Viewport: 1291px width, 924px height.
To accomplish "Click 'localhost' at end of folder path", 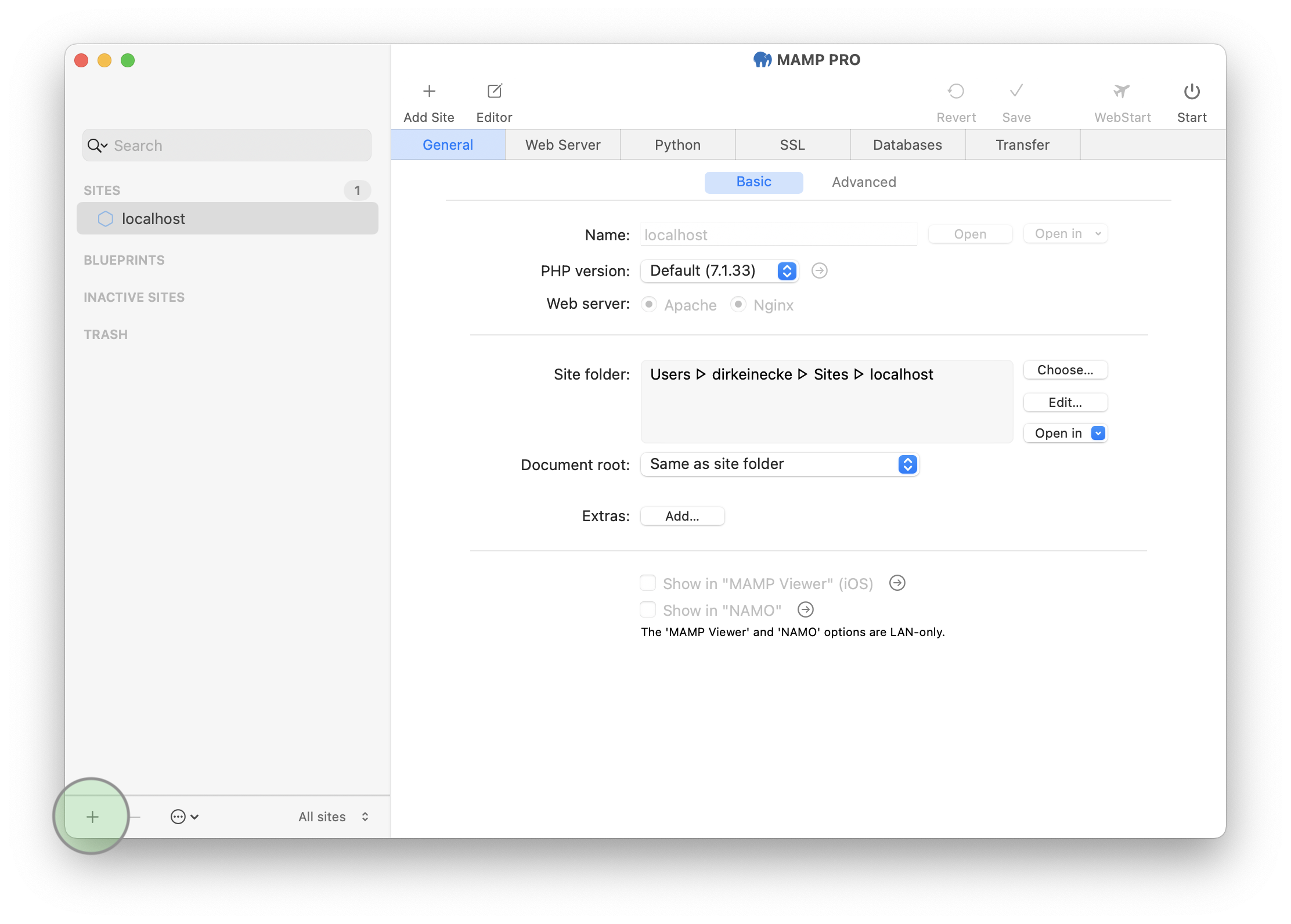I will pos(901,374).
